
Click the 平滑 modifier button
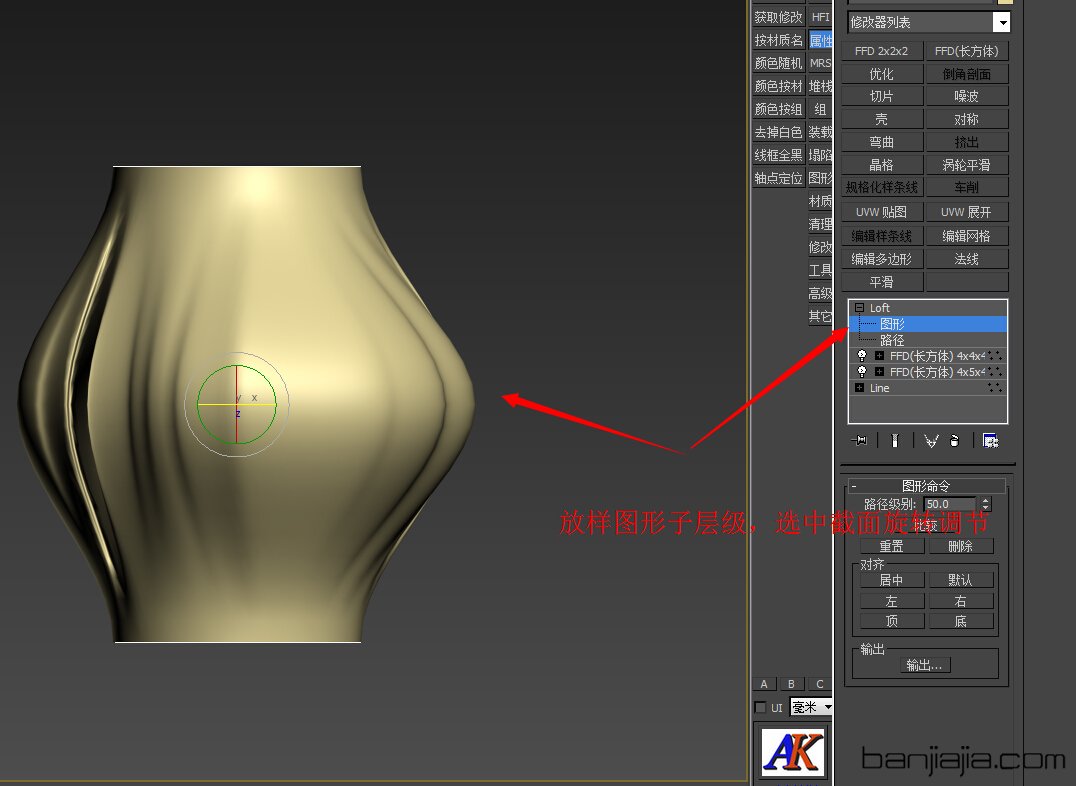click(882, 281)
